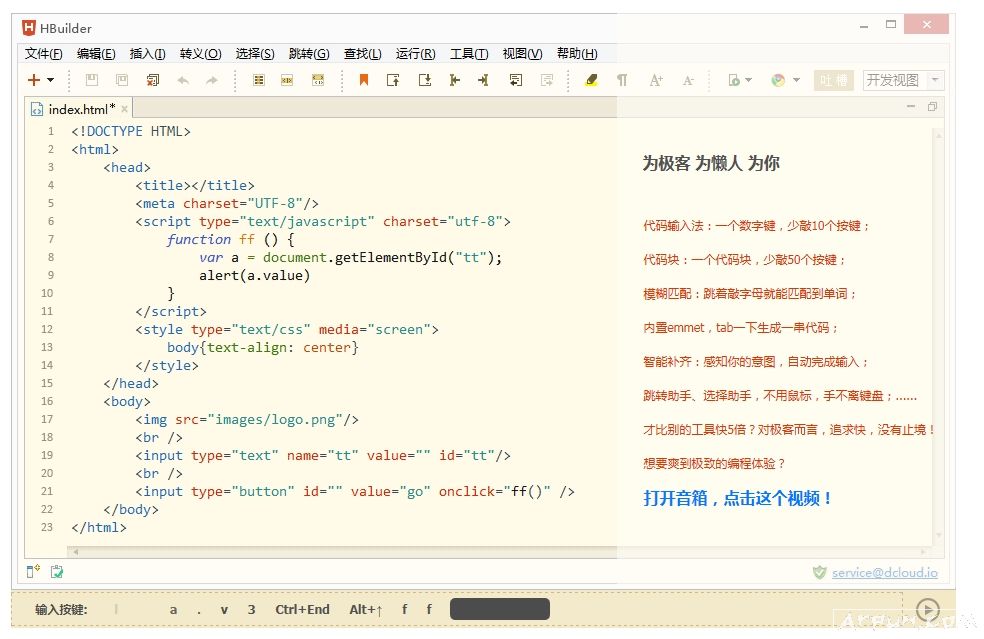Click the horizontal scrollbar under the code editor
Screen dimensions: 984x639
pyautogui.click(x=340, y=551)
